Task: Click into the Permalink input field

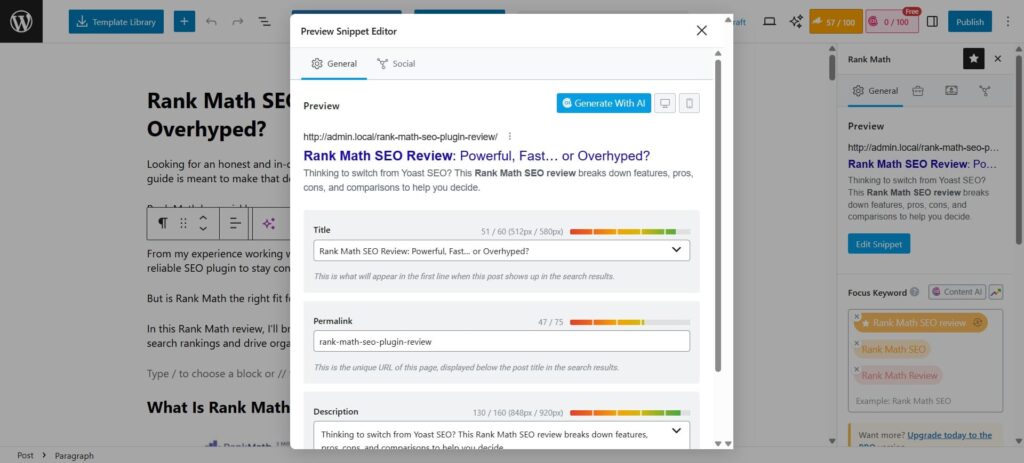Action: point(502,341)
